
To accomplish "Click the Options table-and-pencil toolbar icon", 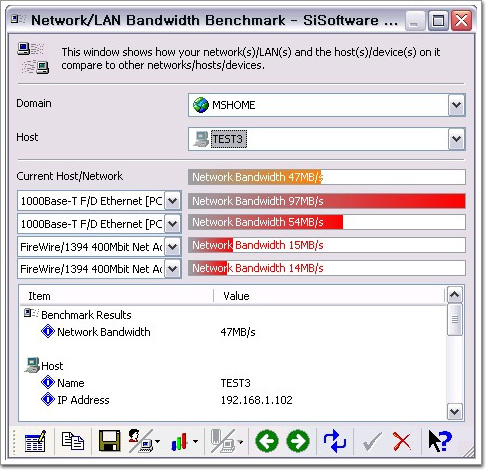I will [x=35, y=441].
